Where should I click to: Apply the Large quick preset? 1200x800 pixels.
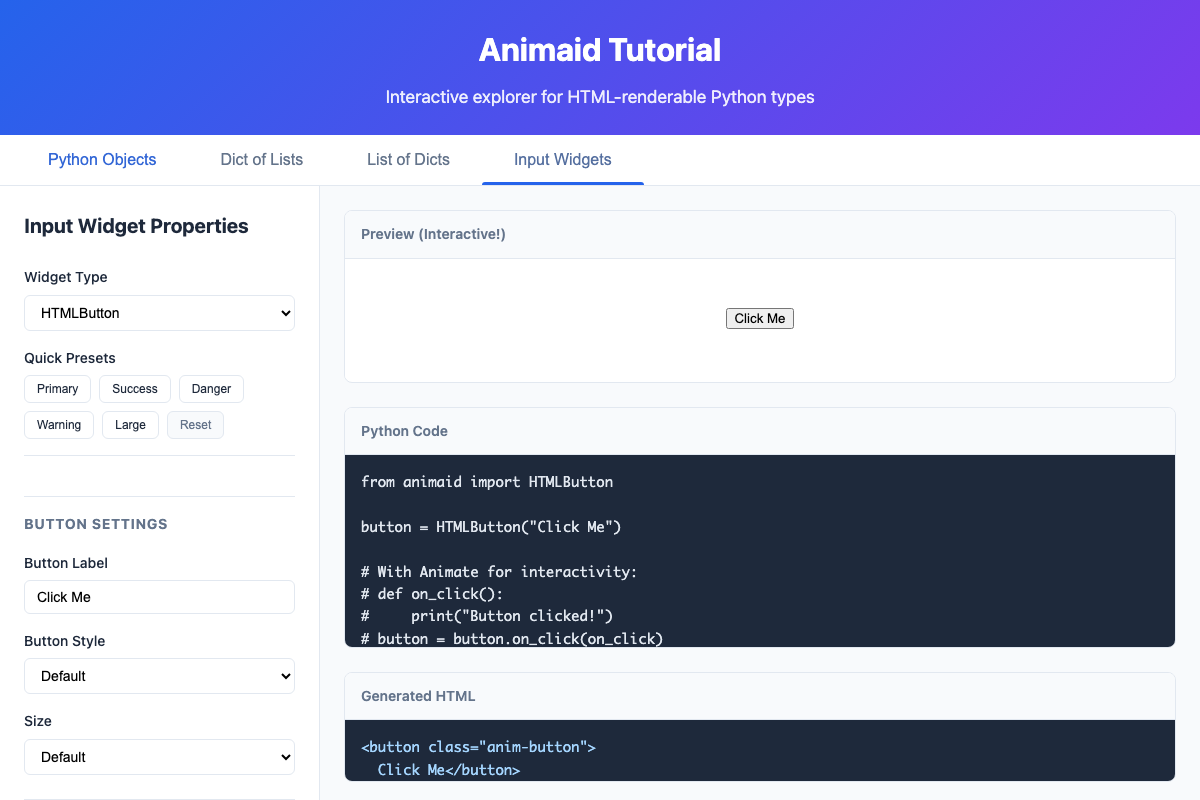[130, 424]
